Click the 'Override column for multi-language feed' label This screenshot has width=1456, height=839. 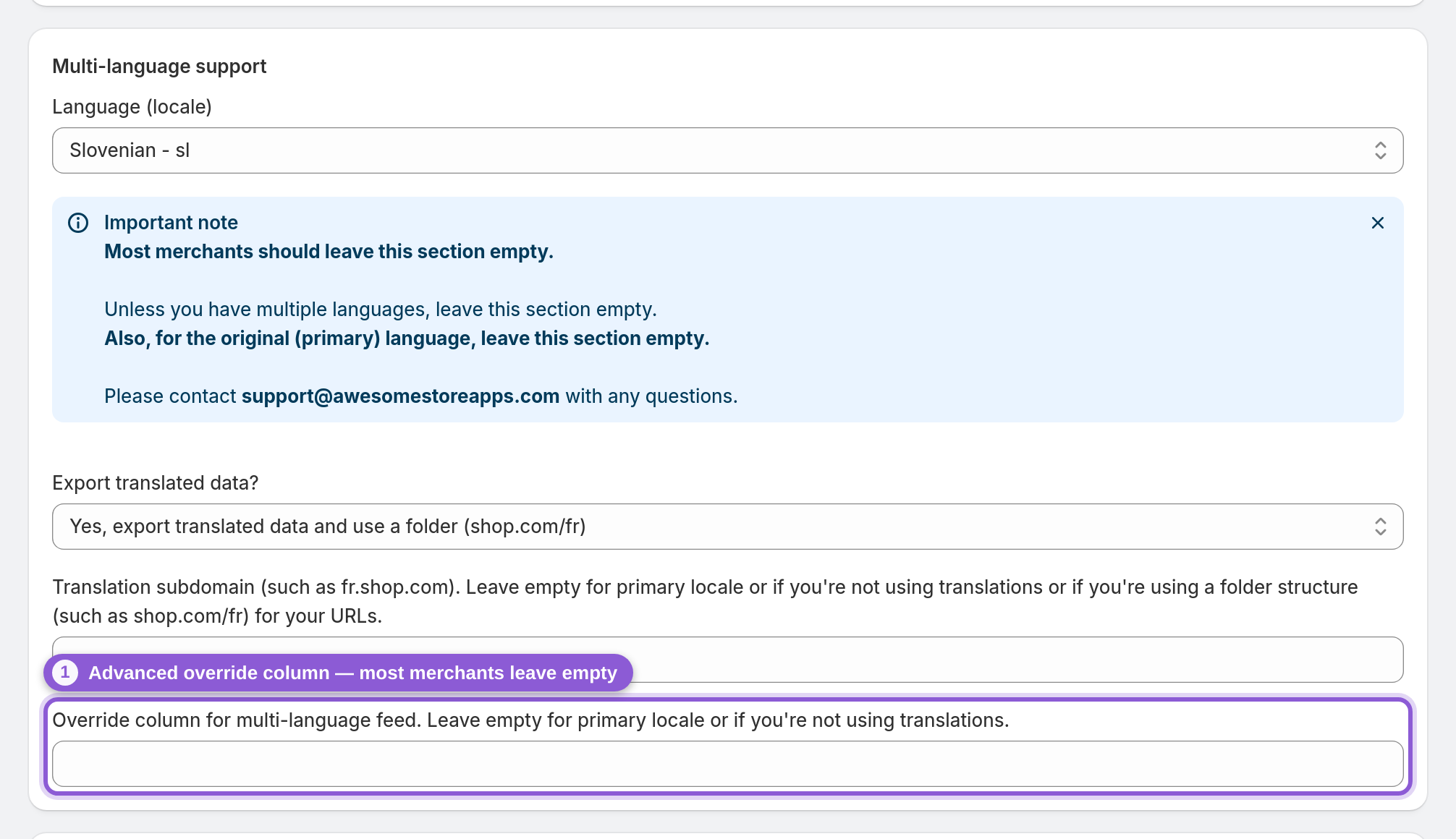point(530,720)
